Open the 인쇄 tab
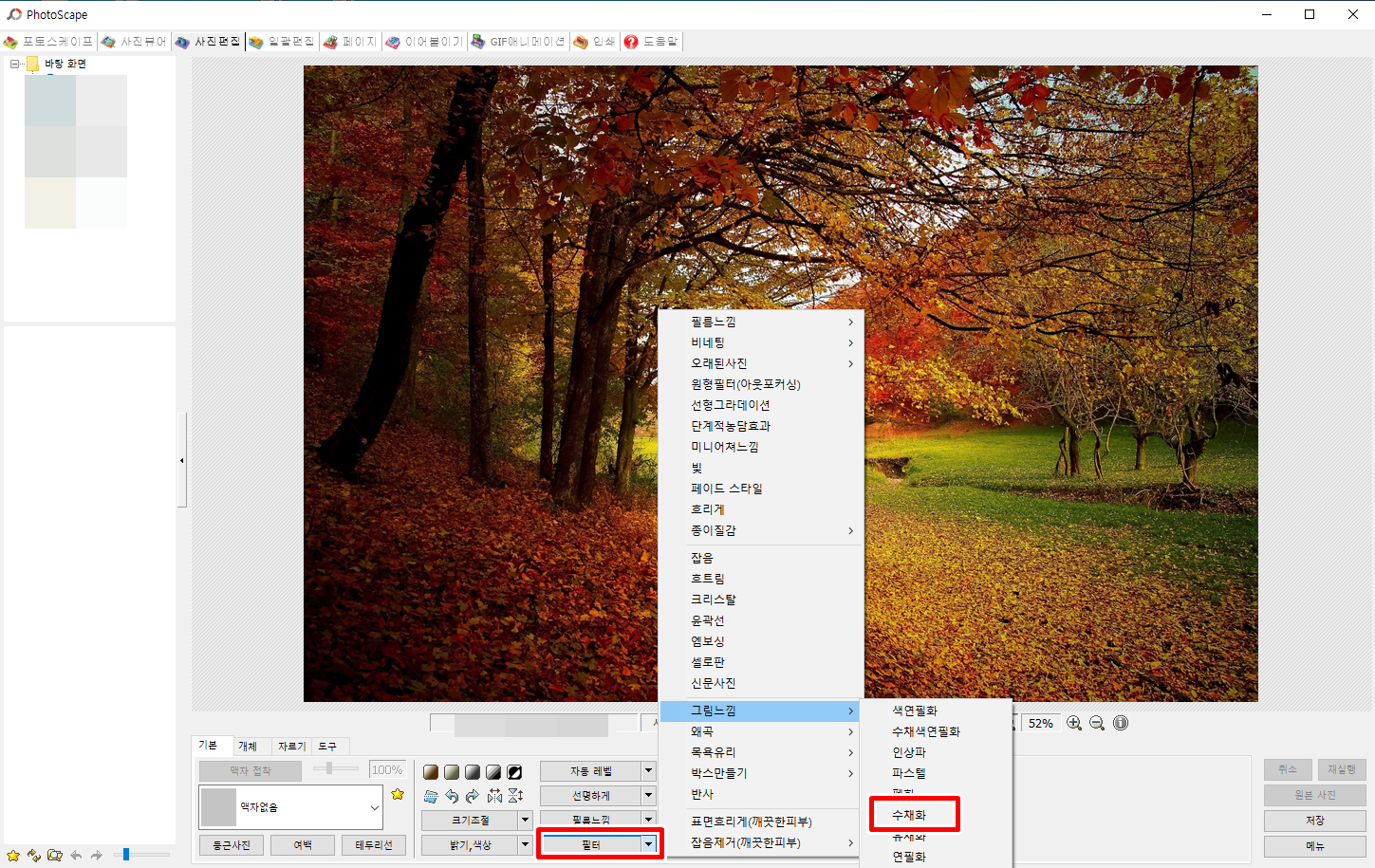The width and height of the screenshot is (1375, 868). click(595, 42)
